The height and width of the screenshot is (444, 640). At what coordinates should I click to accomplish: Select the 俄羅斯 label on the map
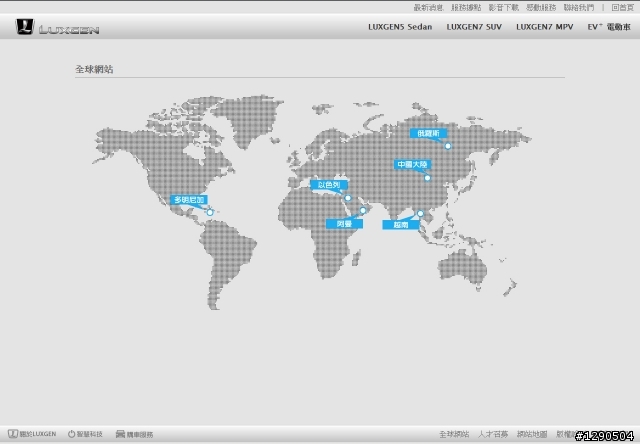point(428,133)
